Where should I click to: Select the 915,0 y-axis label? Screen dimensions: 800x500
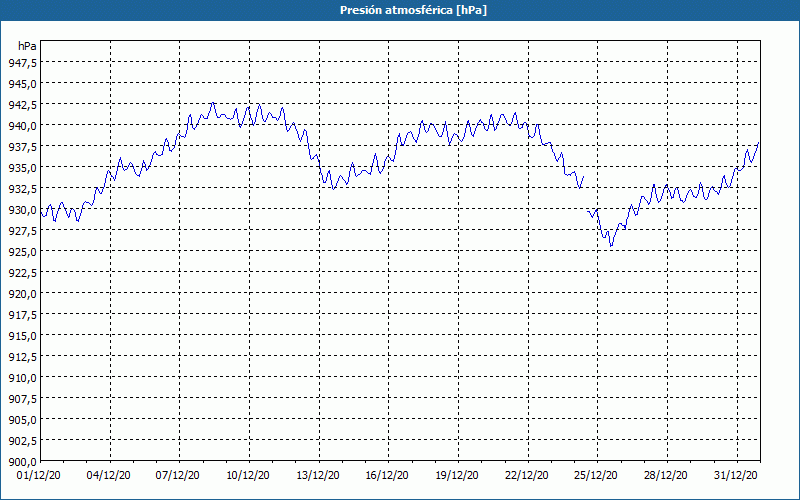[x=22, y=336]
